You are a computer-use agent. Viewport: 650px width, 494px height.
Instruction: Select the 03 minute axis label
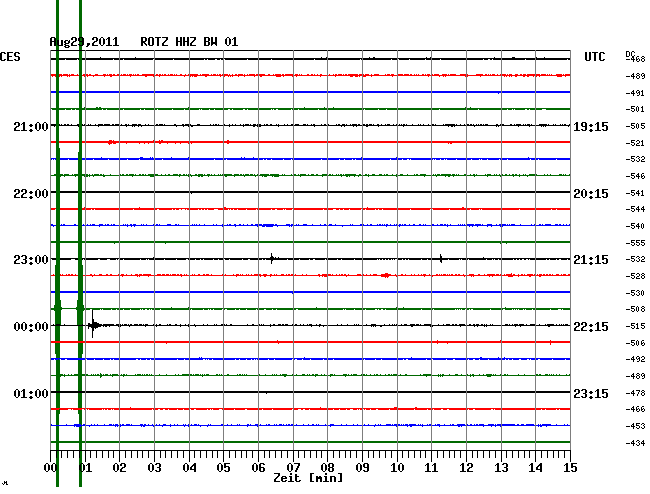click(x=154, y=468)
